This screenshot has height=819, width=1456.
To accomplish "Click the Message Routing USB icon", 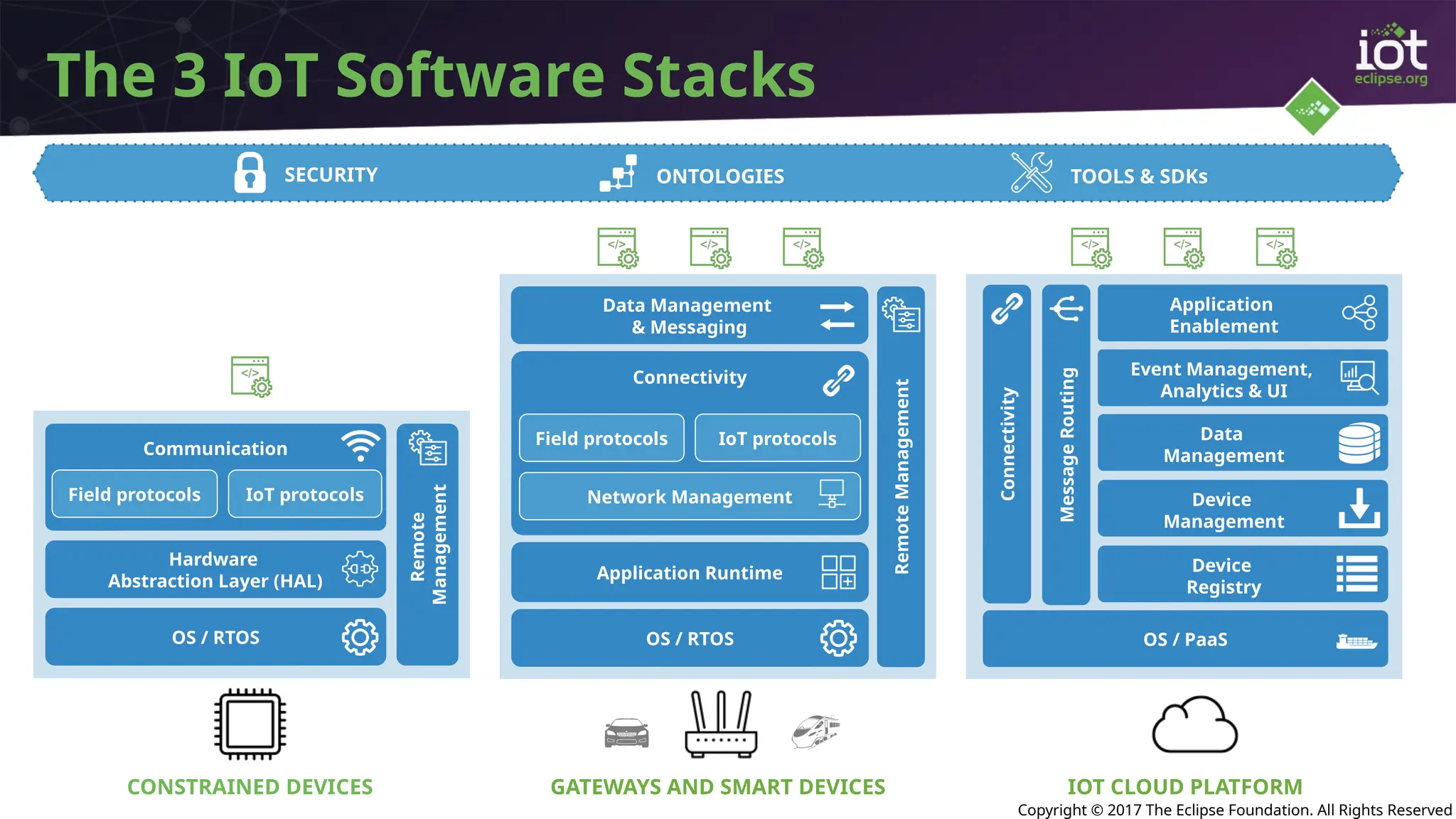I will [x=1066, y=309].
